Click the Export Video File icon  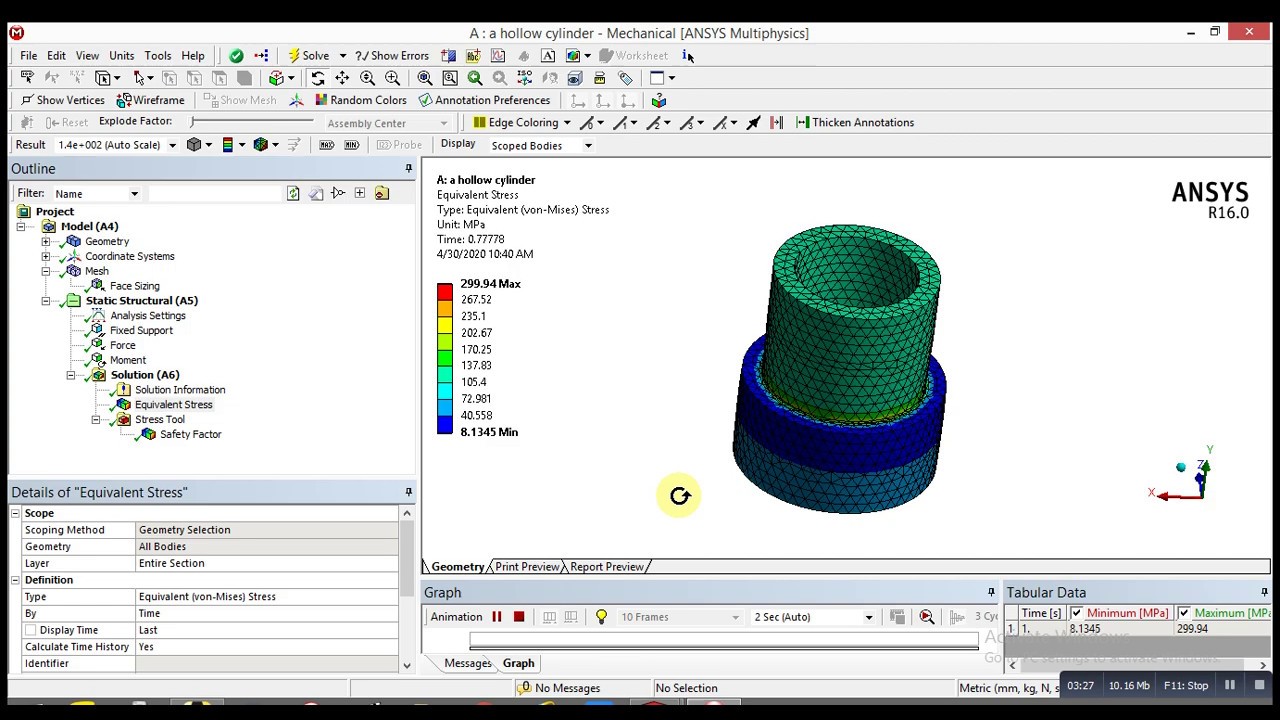(897, 617)
